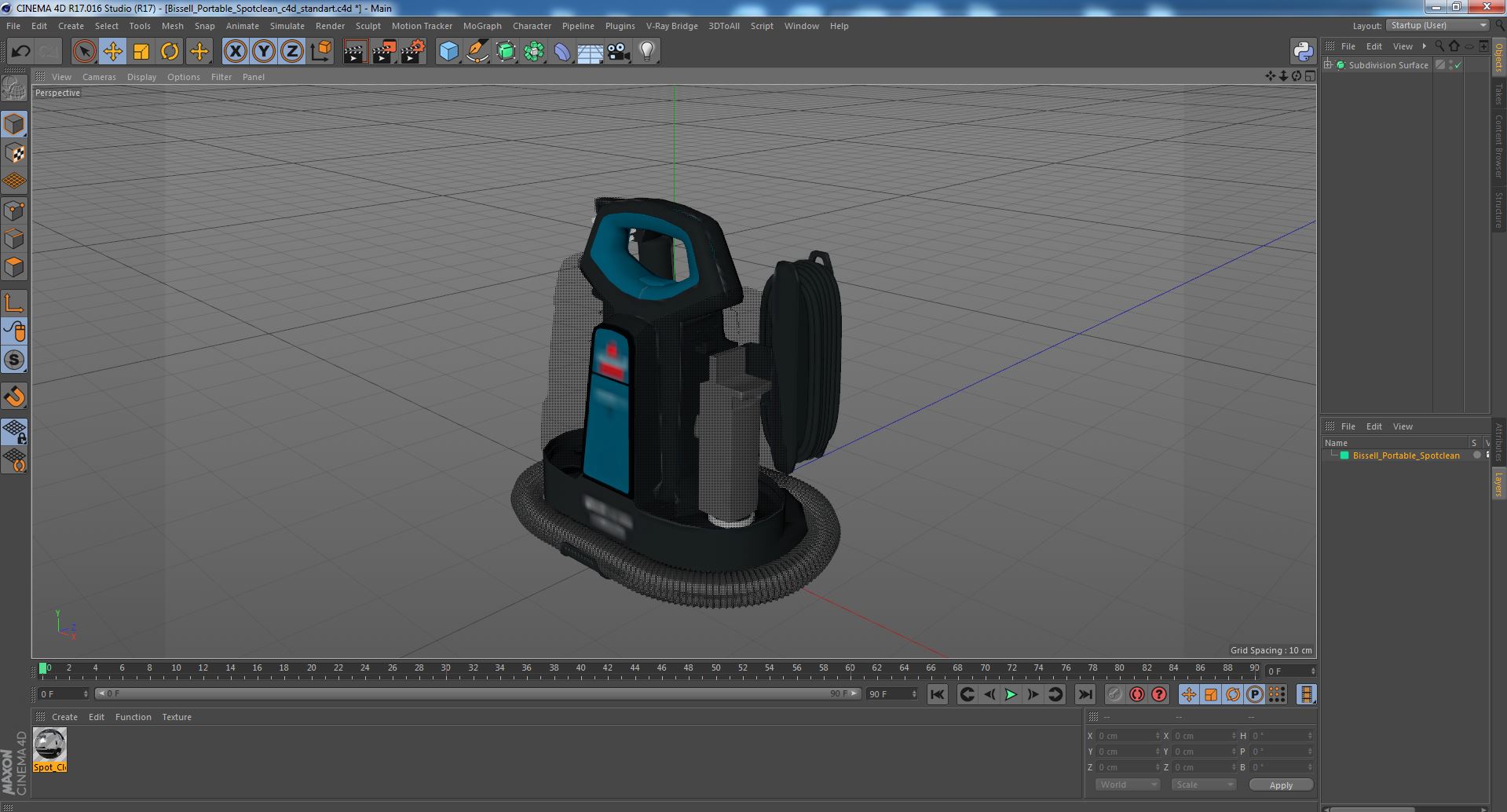The width and height of the screenshot is (1507, 812).
Task: Toggle X axis lock
Action: pos(235,52)
